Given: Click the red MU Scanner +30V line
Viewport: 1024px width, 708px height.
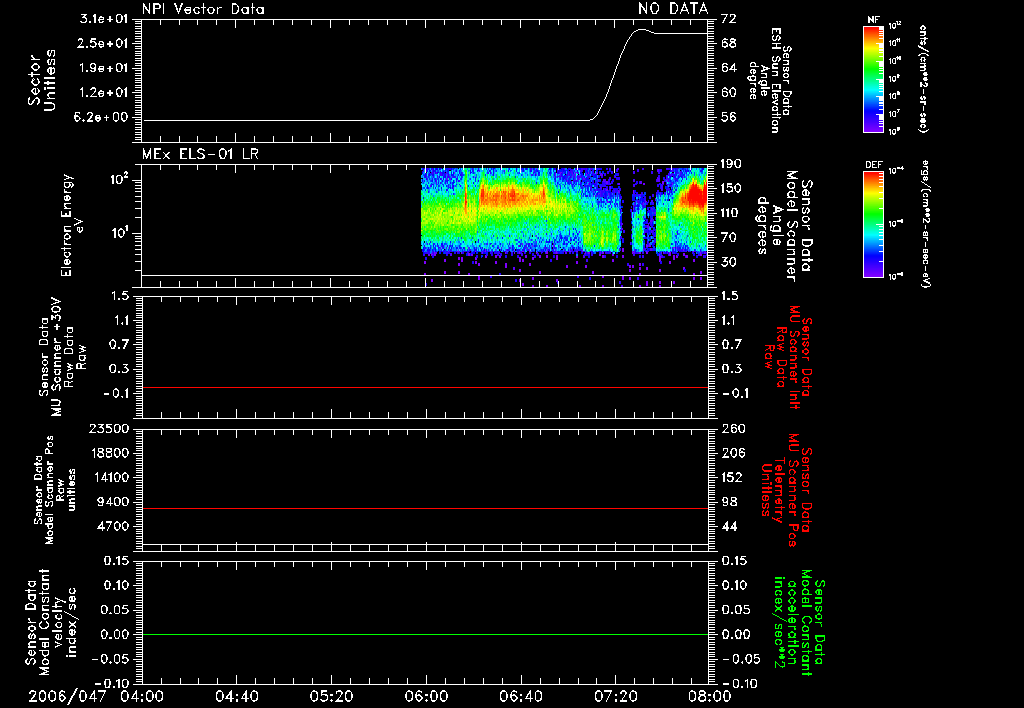Looking at the screenshot, I should pyautogui.click(x=424, y=387).
